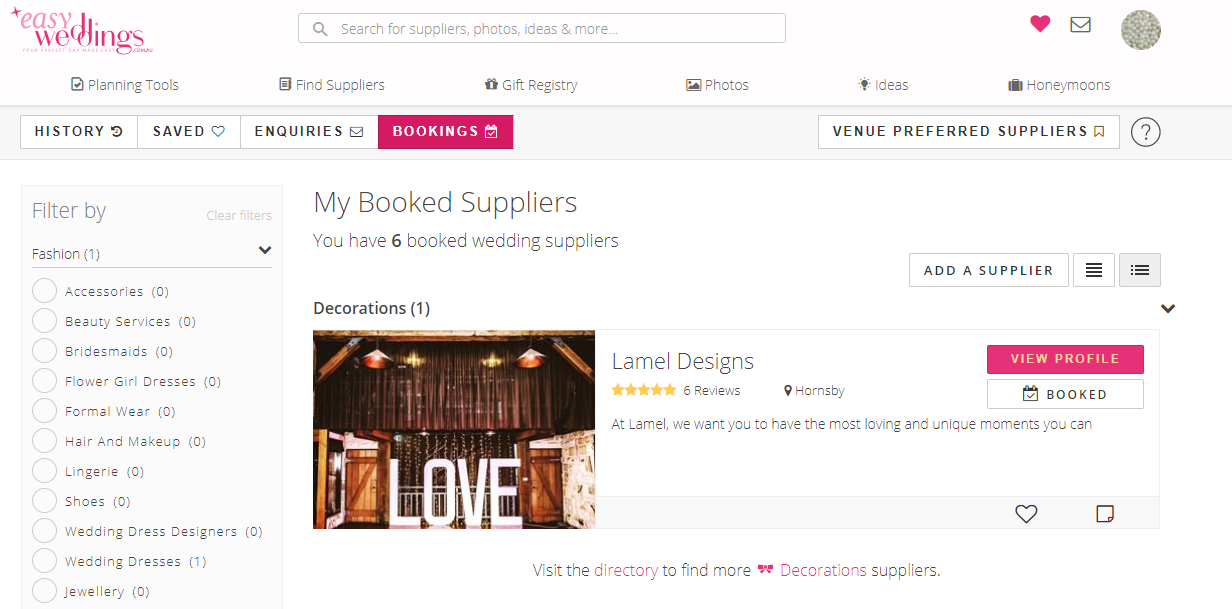Open the Gift Registry menu
Viewport: 1232px width, 609px height.
[x=531, y=85]
